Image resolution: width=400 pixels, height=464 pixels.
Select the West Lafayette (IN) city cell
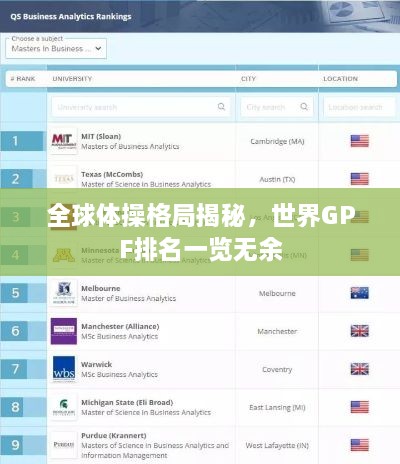[277, 445]
